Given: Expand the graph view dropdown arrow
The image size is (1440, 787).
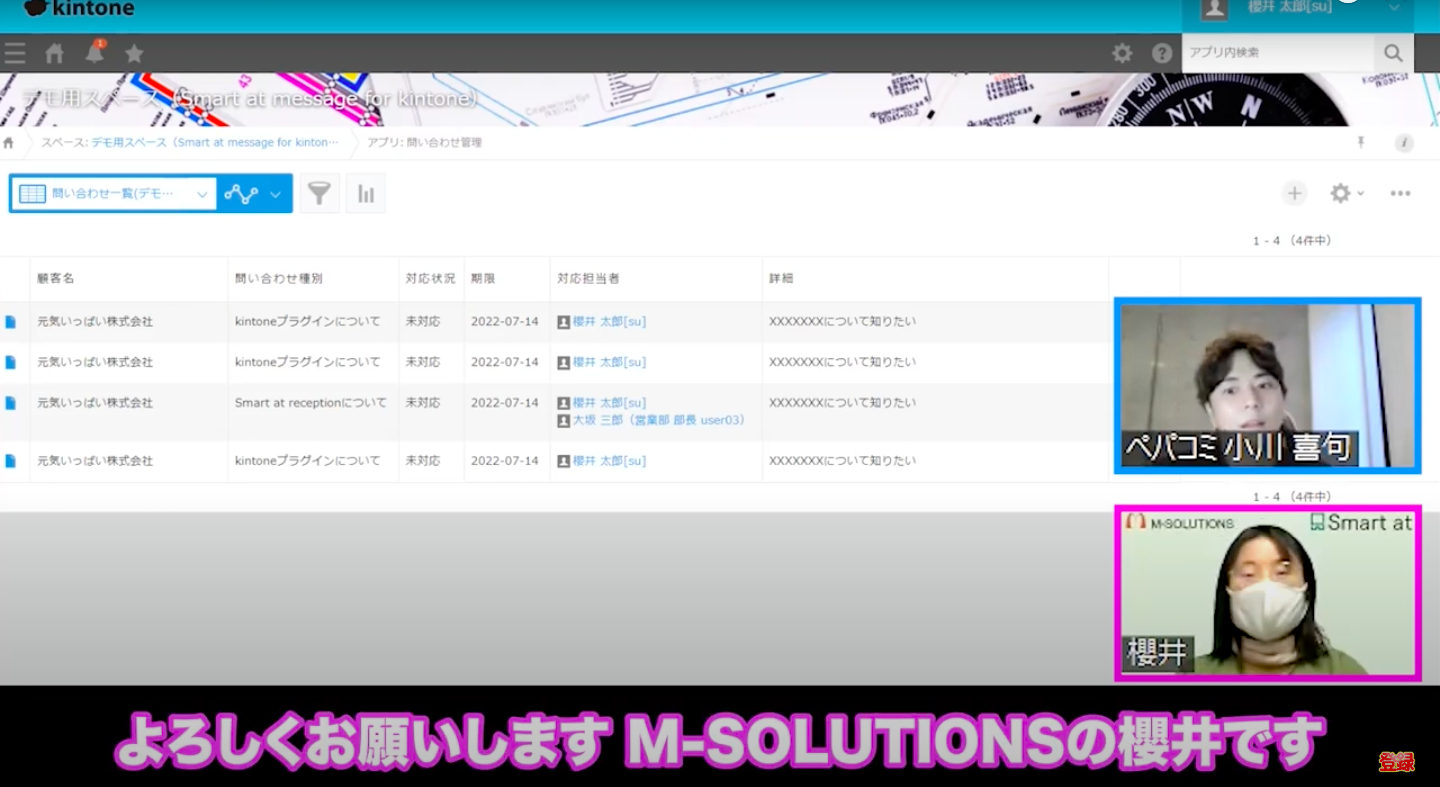Looking at the screenshot, I should tap(275, 194).
